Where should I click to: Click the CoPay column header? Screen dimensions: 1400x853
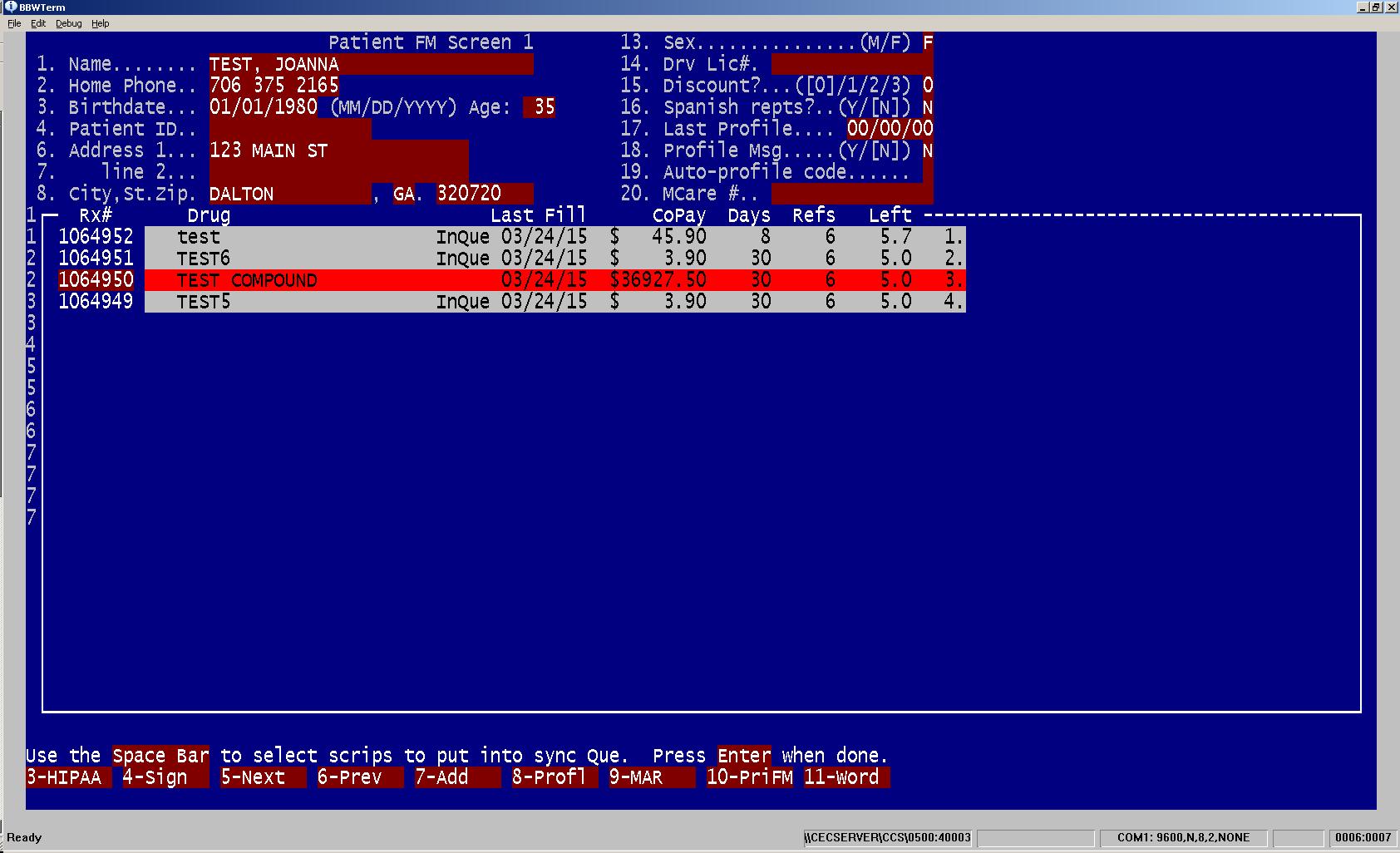point(679,215)
